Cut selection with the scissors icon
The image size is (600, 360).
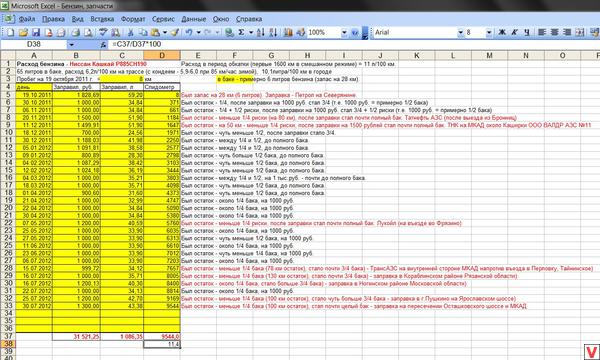pyautogui.click(x=130, y=33)
